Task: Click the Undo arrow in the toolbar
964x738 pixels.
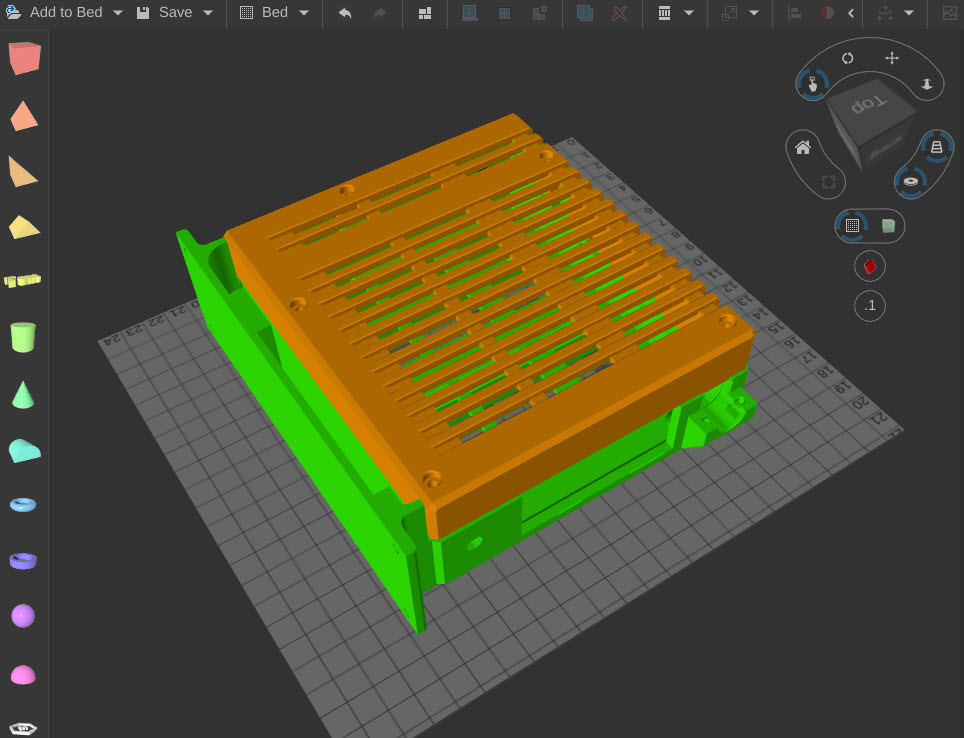Action: click(345, 13)
